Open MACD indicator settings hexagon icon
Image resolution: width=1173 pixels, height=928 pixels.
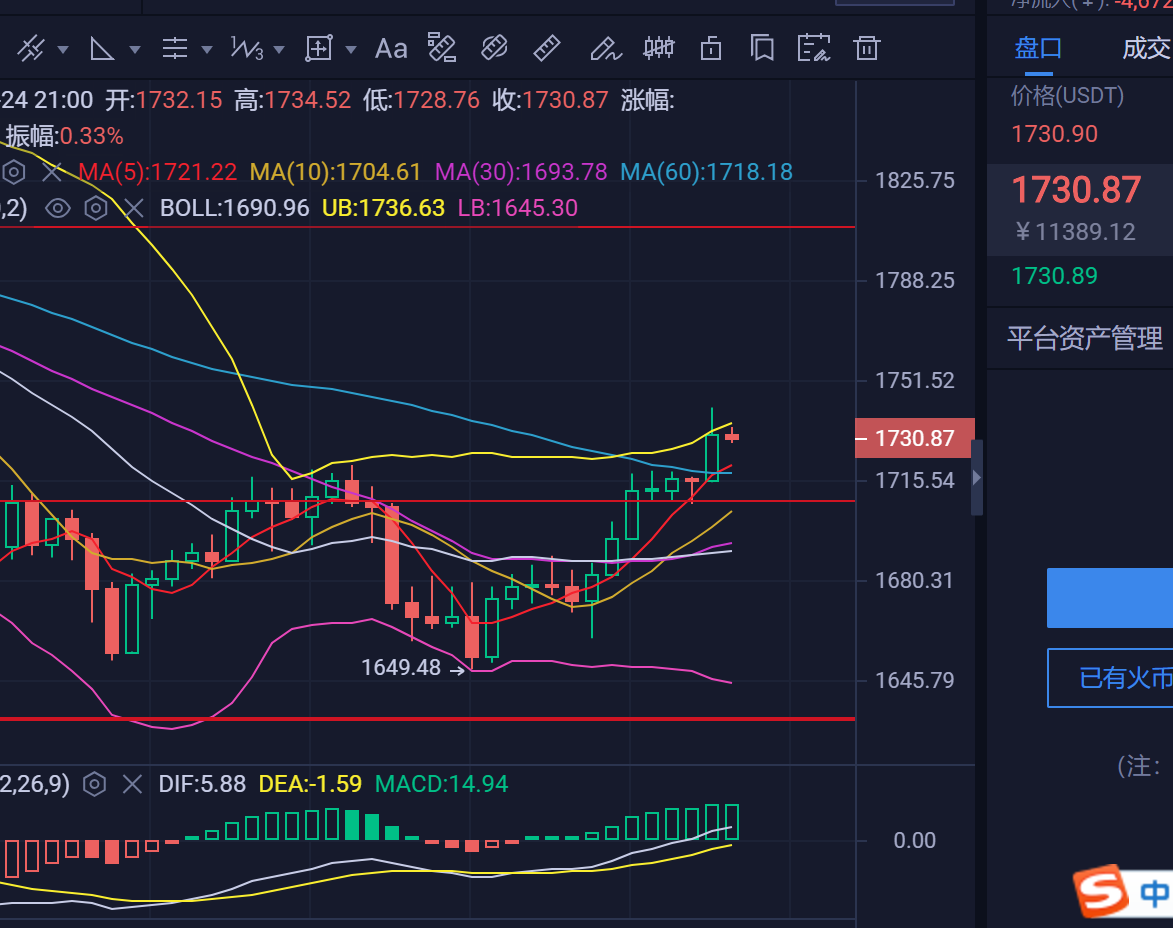pos(94,784)
